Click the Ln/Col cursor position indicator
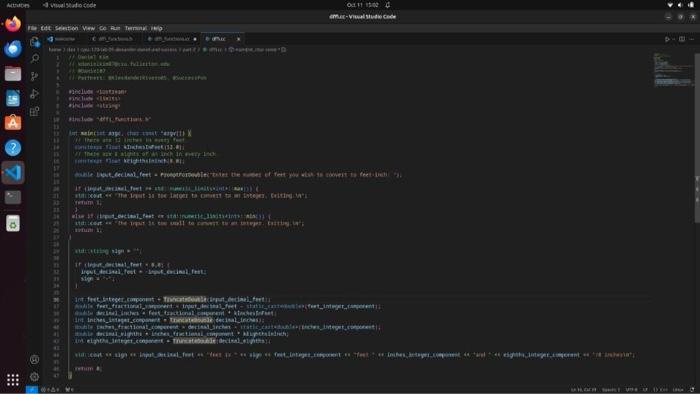Image resolution: width=700 pixels, height=394 pixels. (x=583, y=390)
